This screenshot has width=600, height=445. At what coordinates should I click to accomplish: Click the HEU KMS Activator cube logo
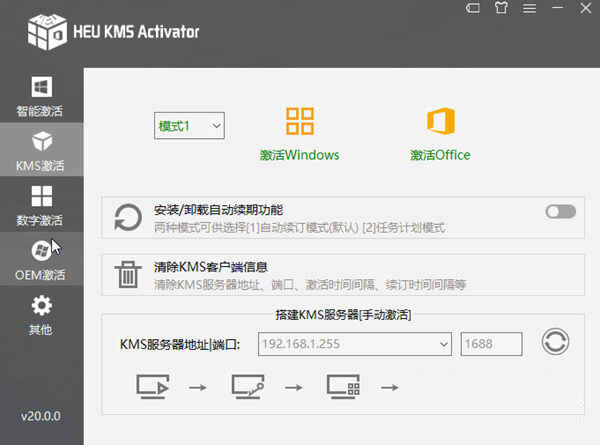point(47,32)
